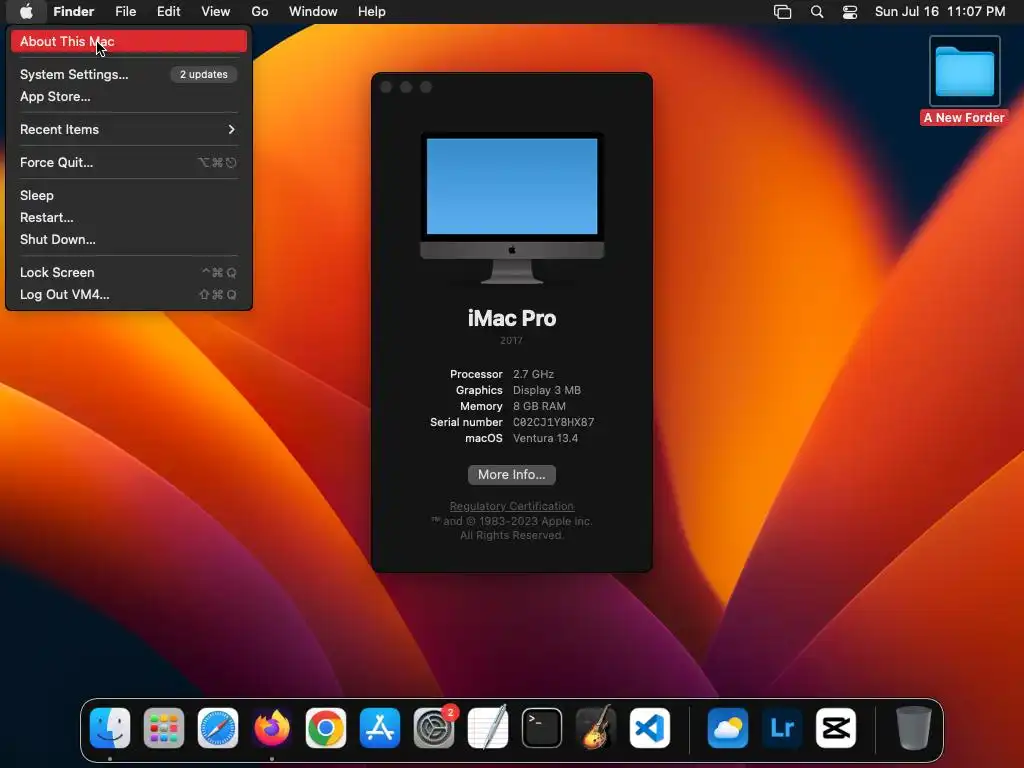This screenshot has width=1024, height=768.
Task: Select Log Out VM4… menu entry
Action: [x=128, y=295]
